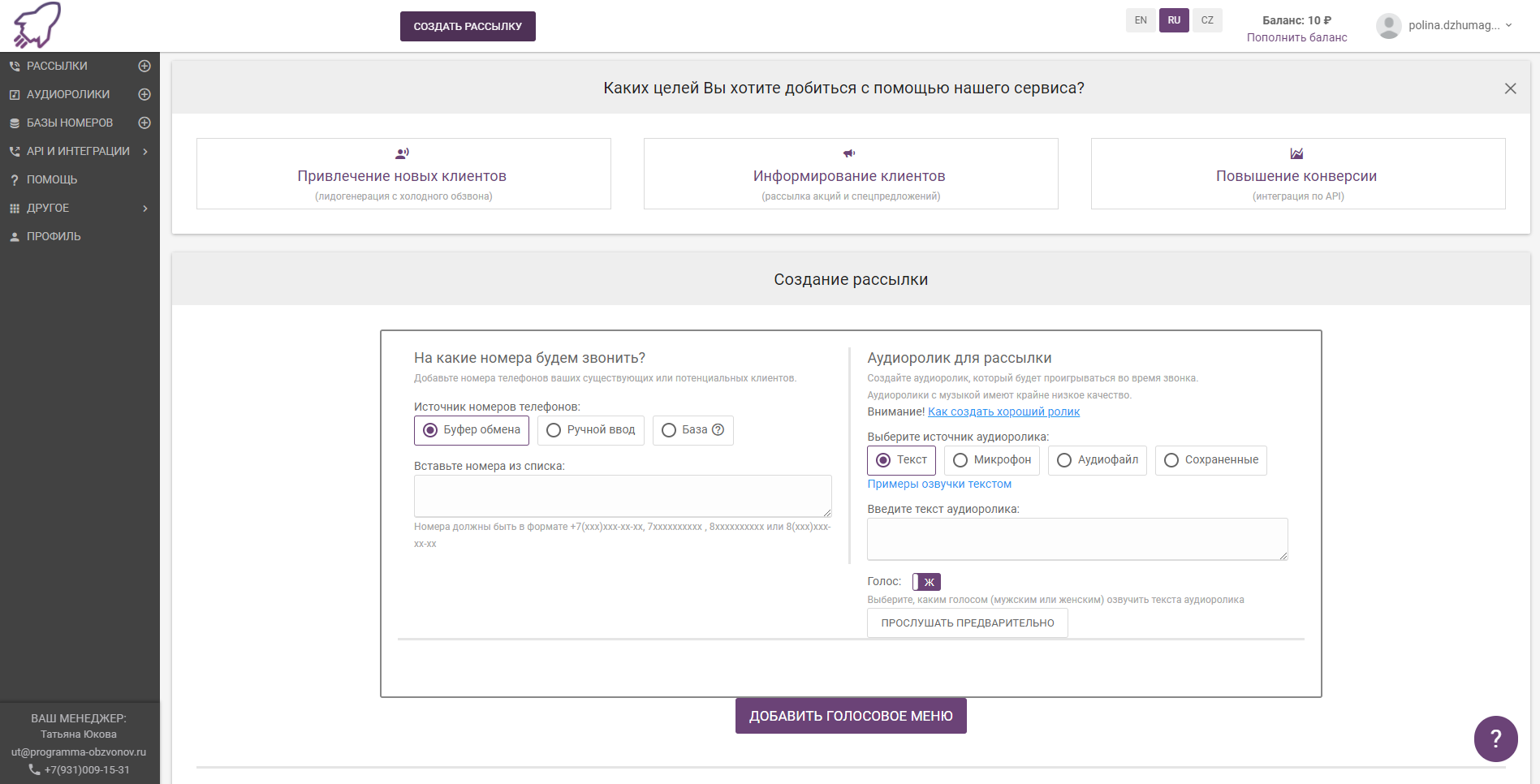Click the Другое grid icon in sidebar
Image resolution: width=1540 pixels, height=784 pixels.
14,209
